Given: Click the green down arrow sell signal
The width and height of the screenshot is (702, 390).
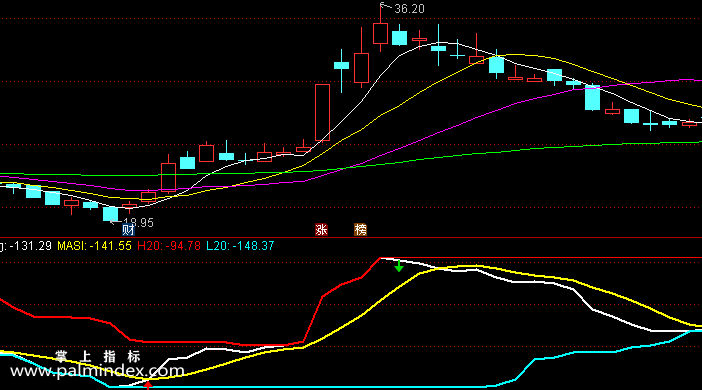Looking at the screenshot, I should coord(398,266).
